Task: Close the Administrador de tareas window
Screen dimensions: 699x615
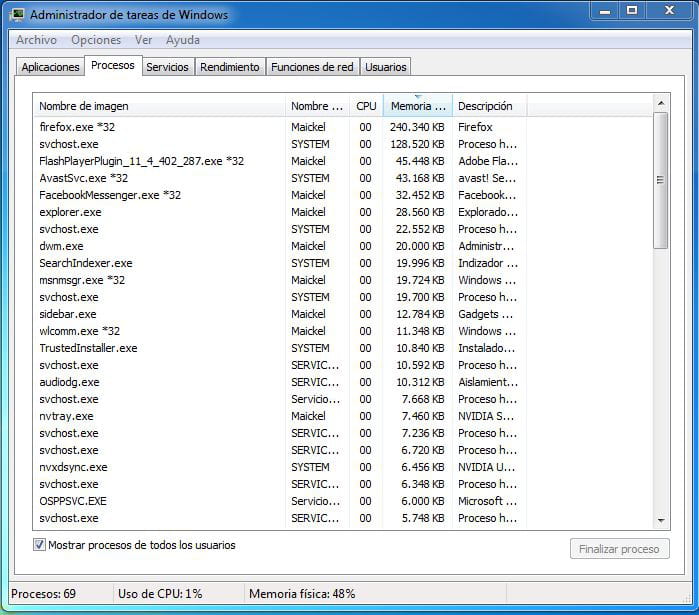Action: point(670,11)
